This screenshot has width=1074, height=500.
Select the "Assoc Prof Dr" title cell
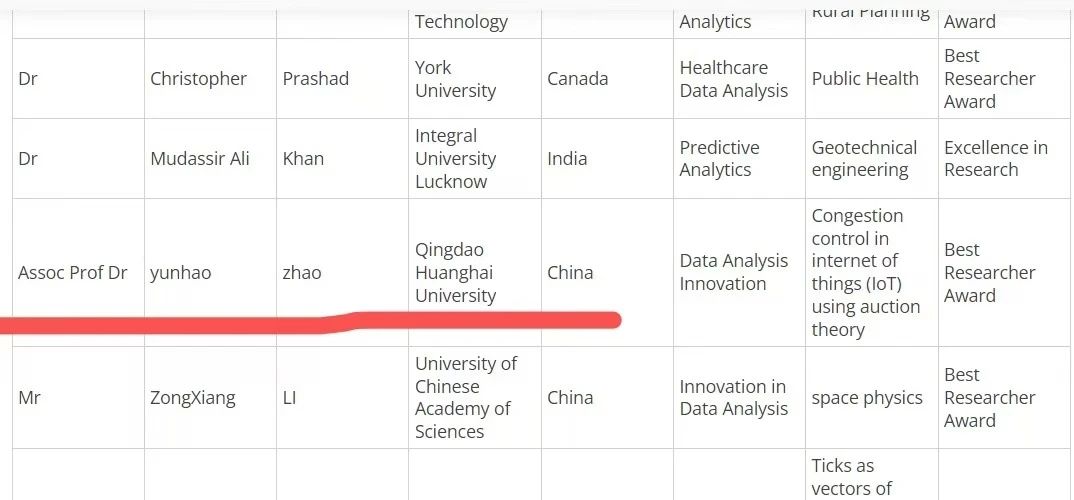click(x=73, y=273)
